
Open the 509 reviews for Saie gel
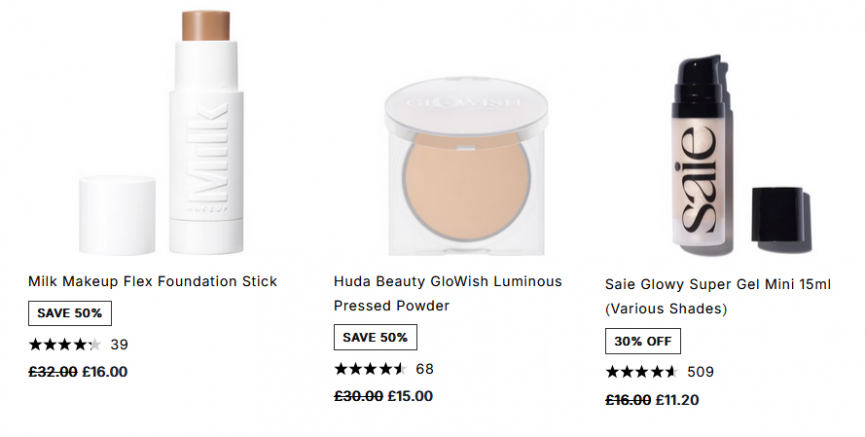pyautogui.click(x=701, y=372)
